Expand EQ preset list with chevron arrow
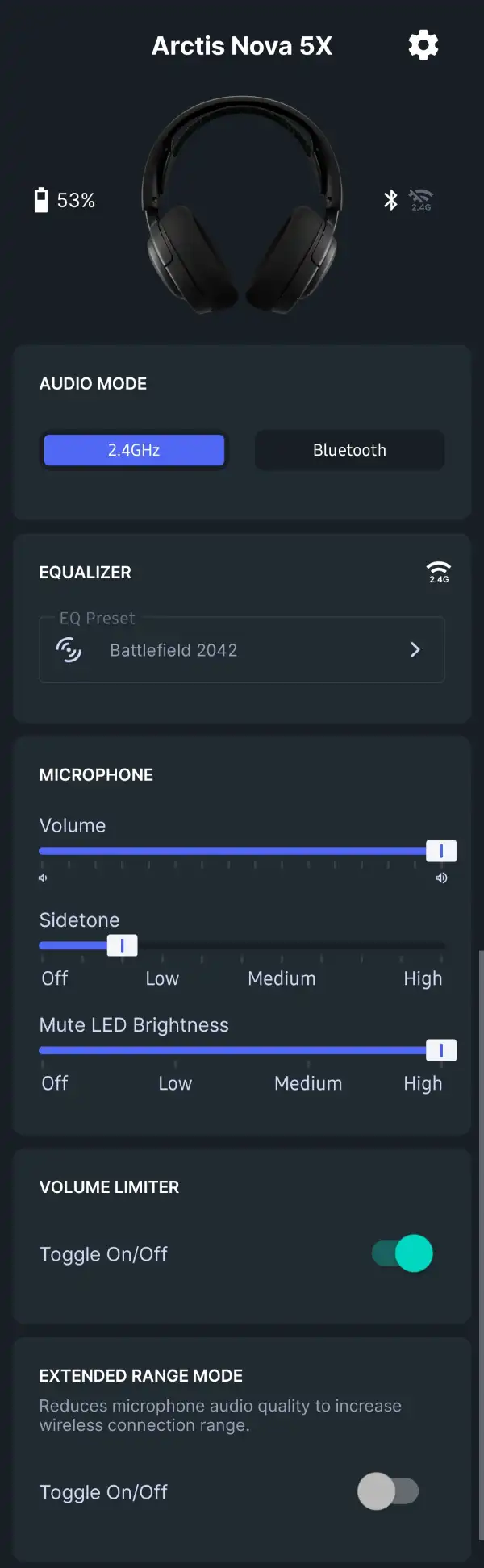484x1568 pixels. [415, 649]
